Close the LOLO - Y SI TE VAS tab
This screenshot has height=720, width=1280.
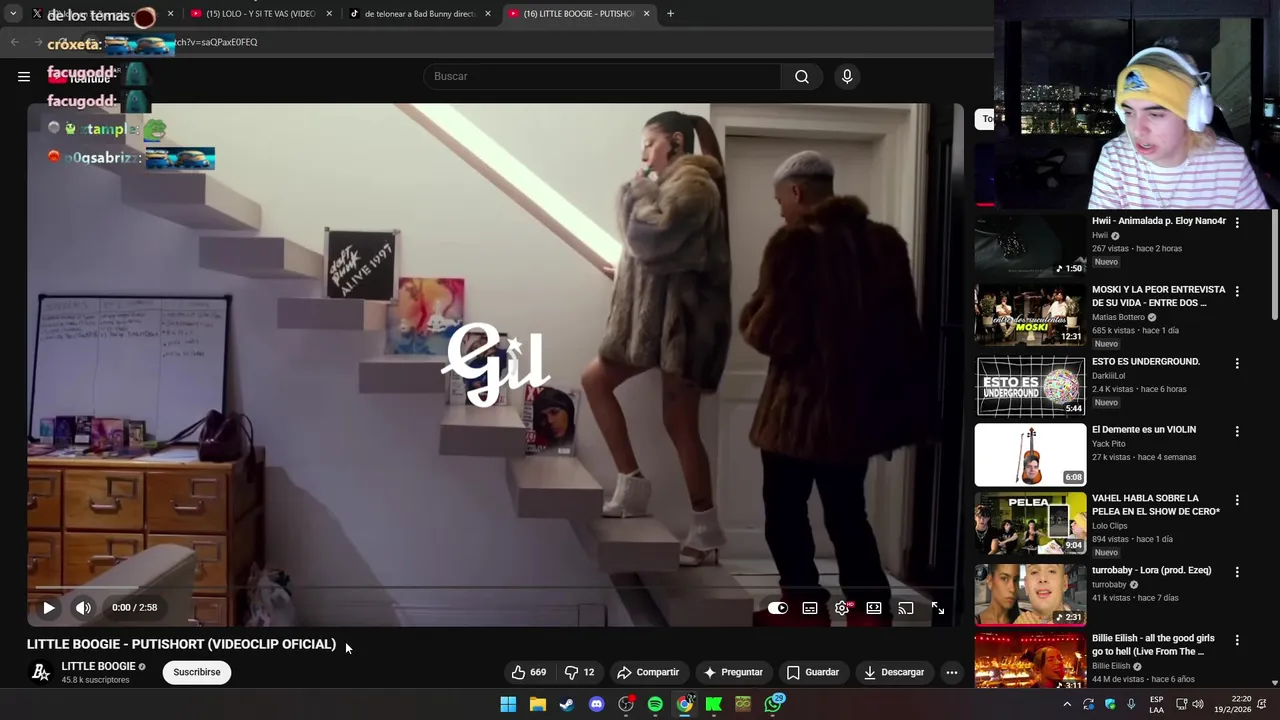(329, 14)
